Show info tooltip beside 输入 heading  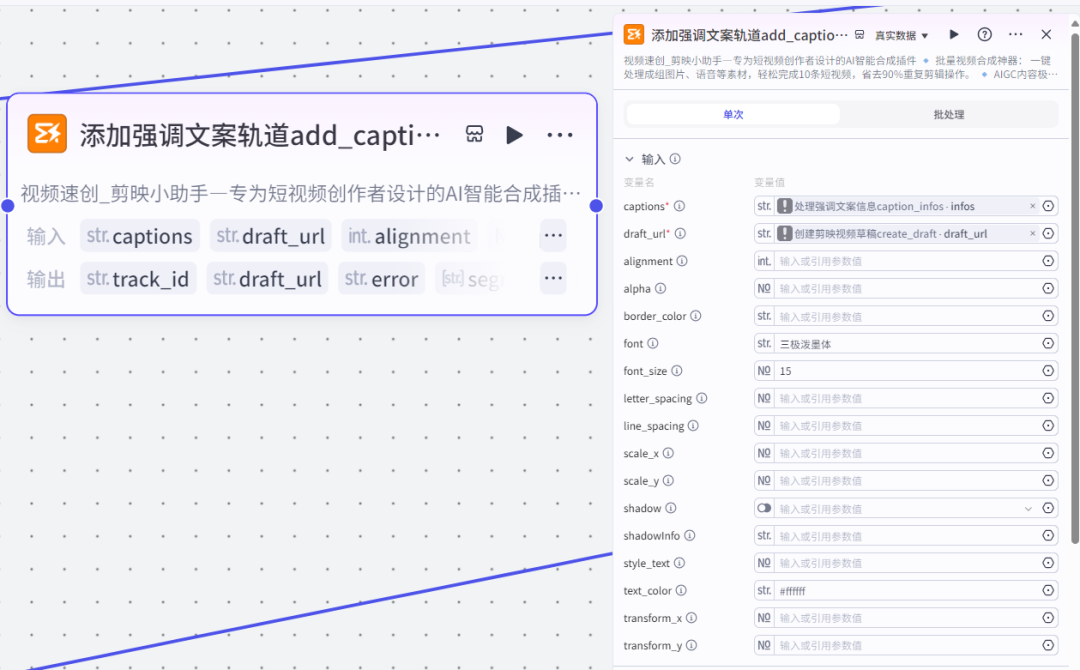click(x=675, y=159)
